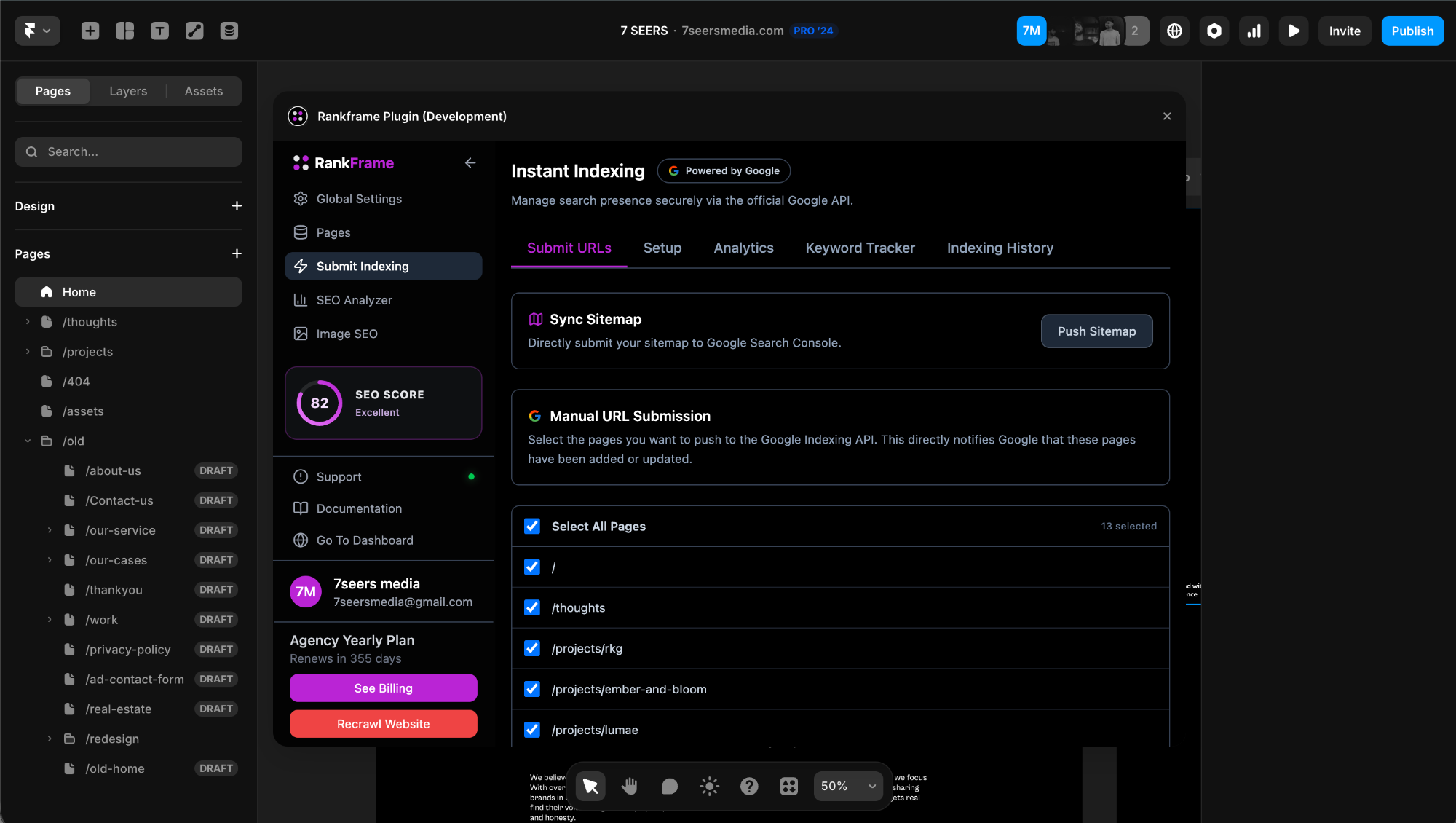
Task: Uncheck the /projects/ember-and-bloom checkbox
Action: 532,689
